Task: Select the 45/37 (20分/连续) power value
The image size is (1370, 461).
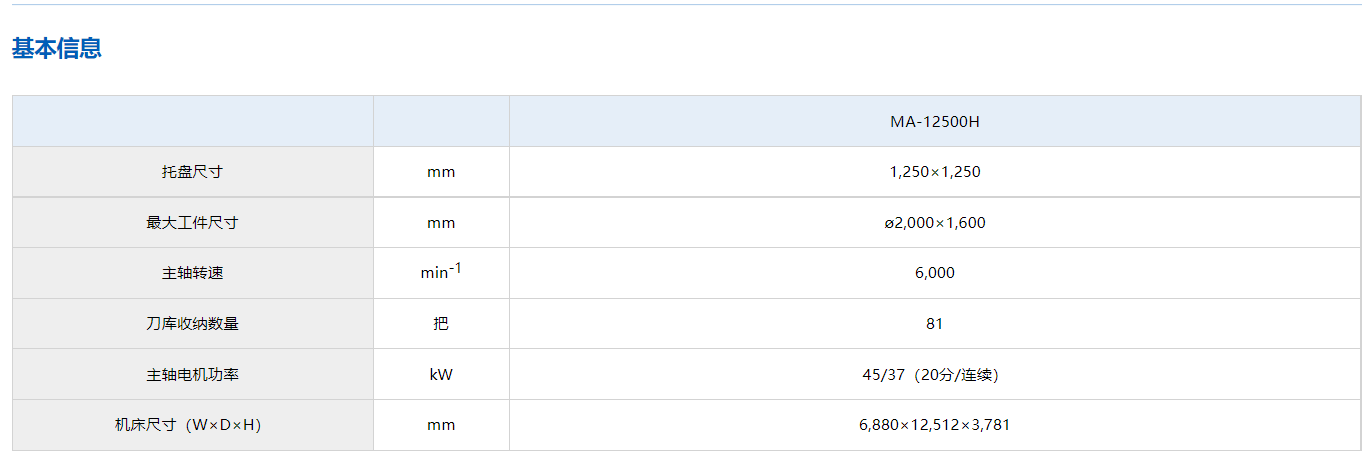Action: point(935,375)
